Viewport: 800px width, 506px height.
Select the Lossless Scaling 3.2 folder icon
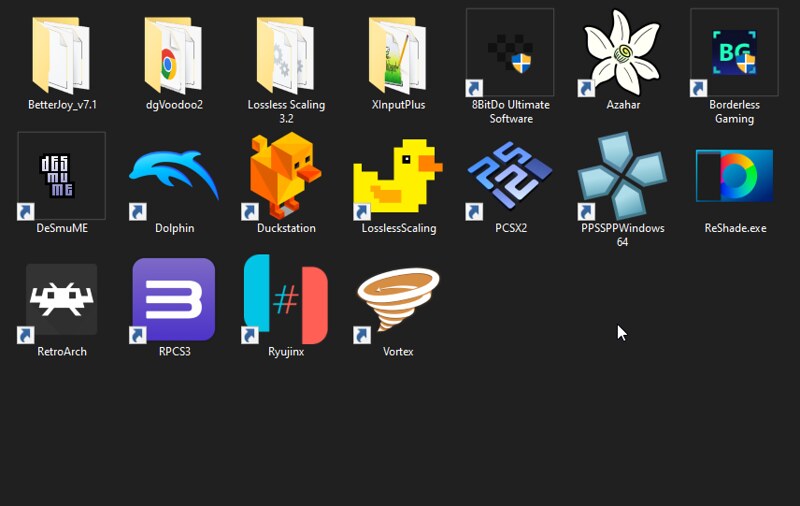(x=286, y=55)
